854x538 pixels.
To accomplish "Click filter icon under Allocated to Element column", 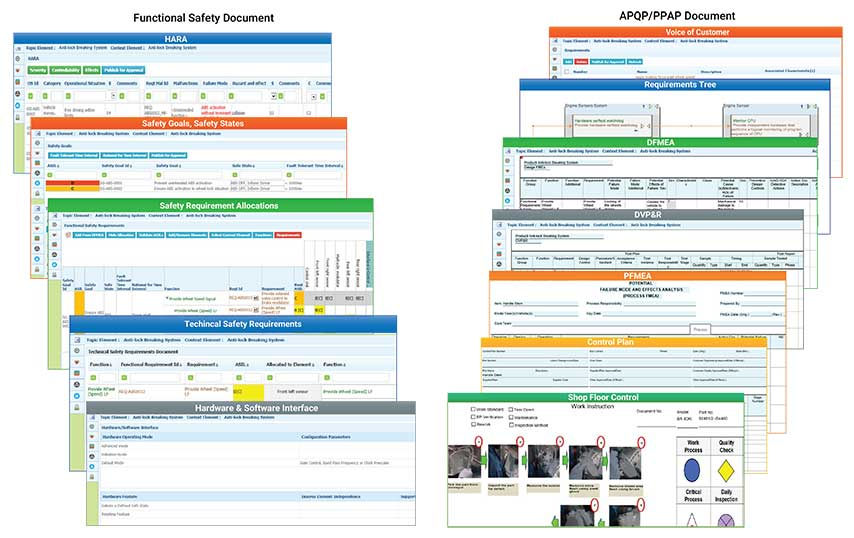I will click(x=270, y=377).
